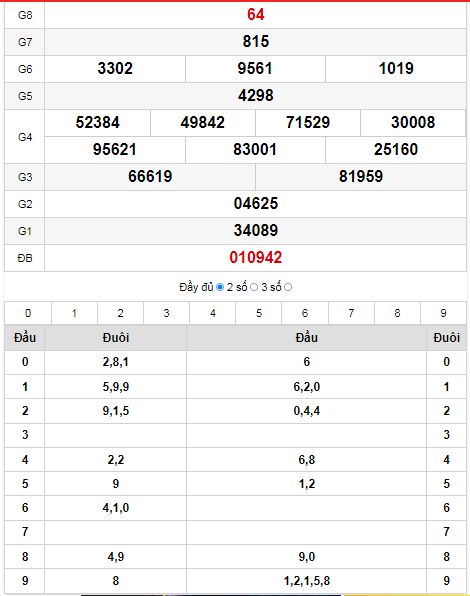The width and height of the screenshot is (470, 596).
Task: Click digit 5 filter cell
Action: coord(259,313)
